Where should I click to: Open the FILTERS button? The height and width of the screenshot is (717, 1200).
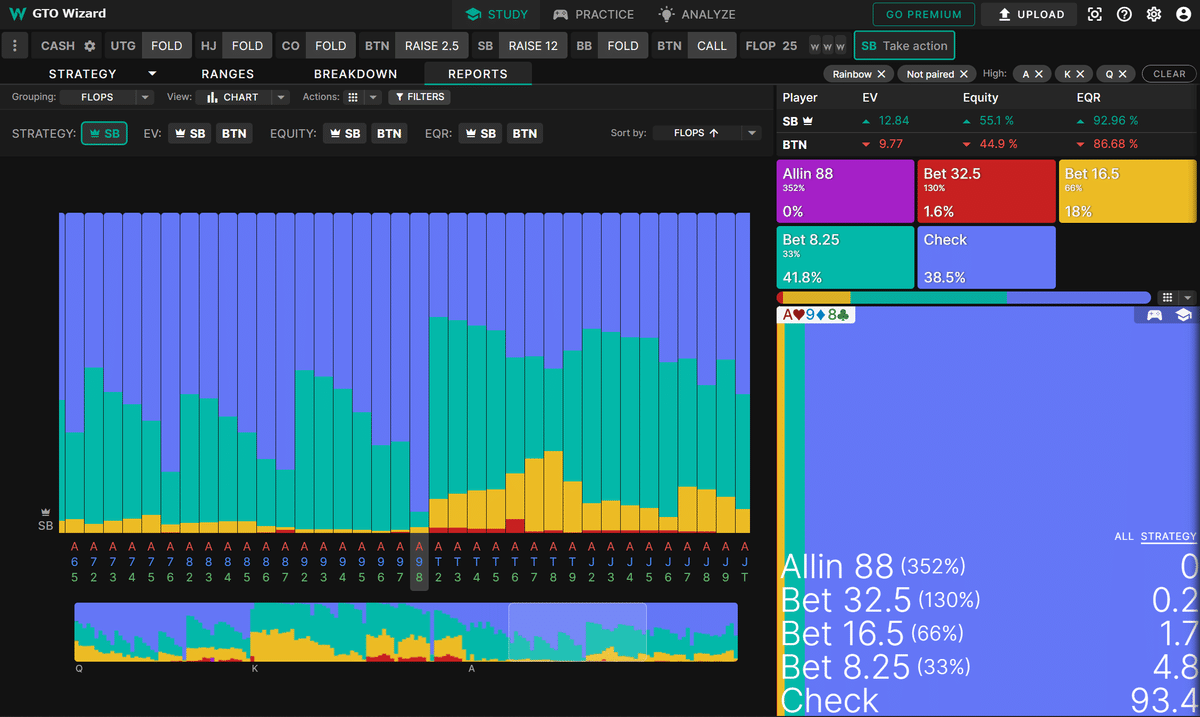[x=419, y=97]
